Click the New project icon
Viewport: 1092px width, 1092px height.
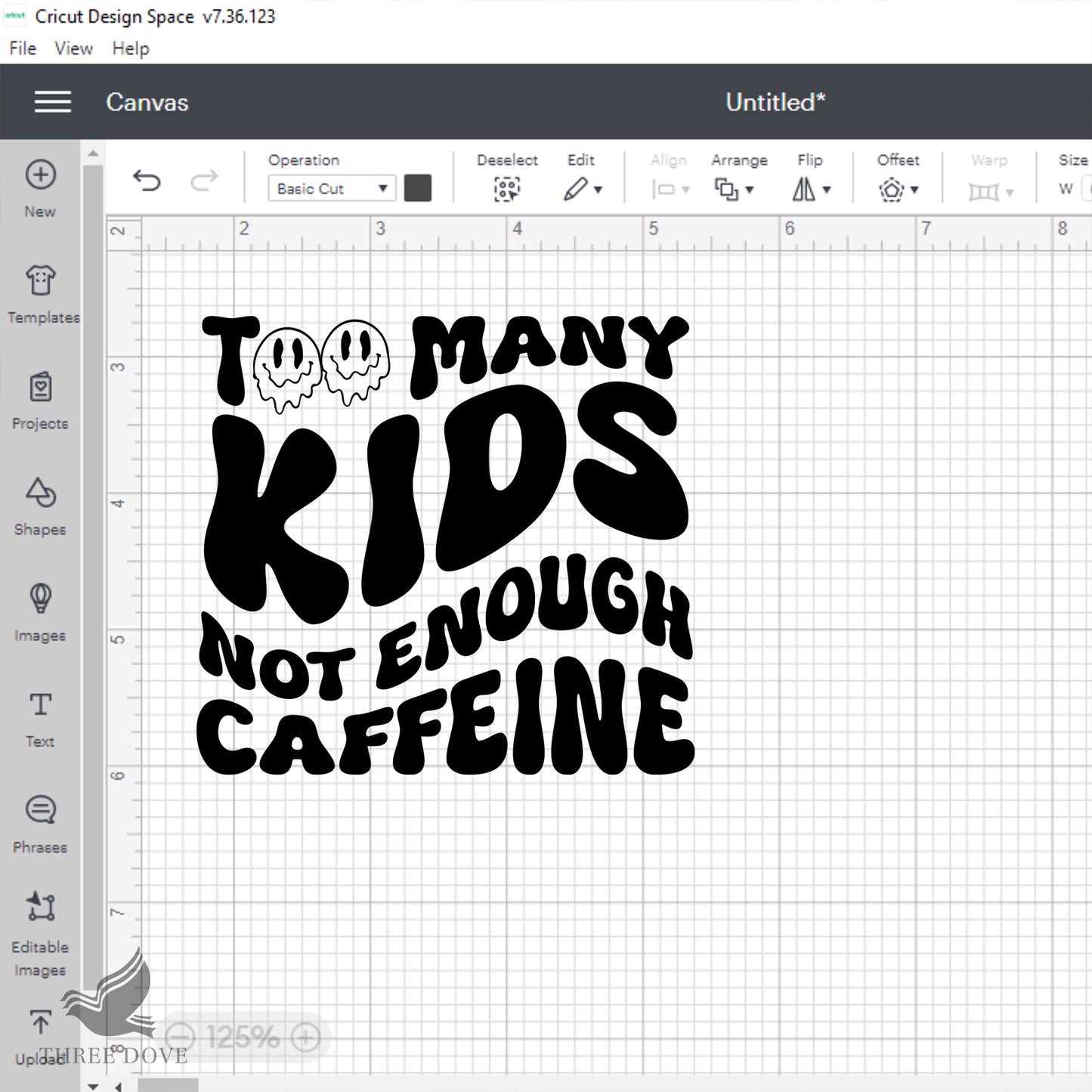point(40,175)
